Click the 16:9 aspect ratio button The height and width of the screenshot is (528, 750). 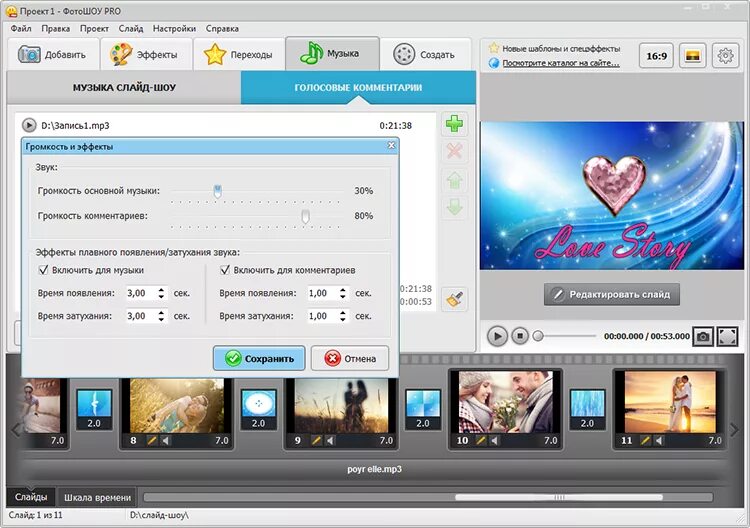point(656,56)
